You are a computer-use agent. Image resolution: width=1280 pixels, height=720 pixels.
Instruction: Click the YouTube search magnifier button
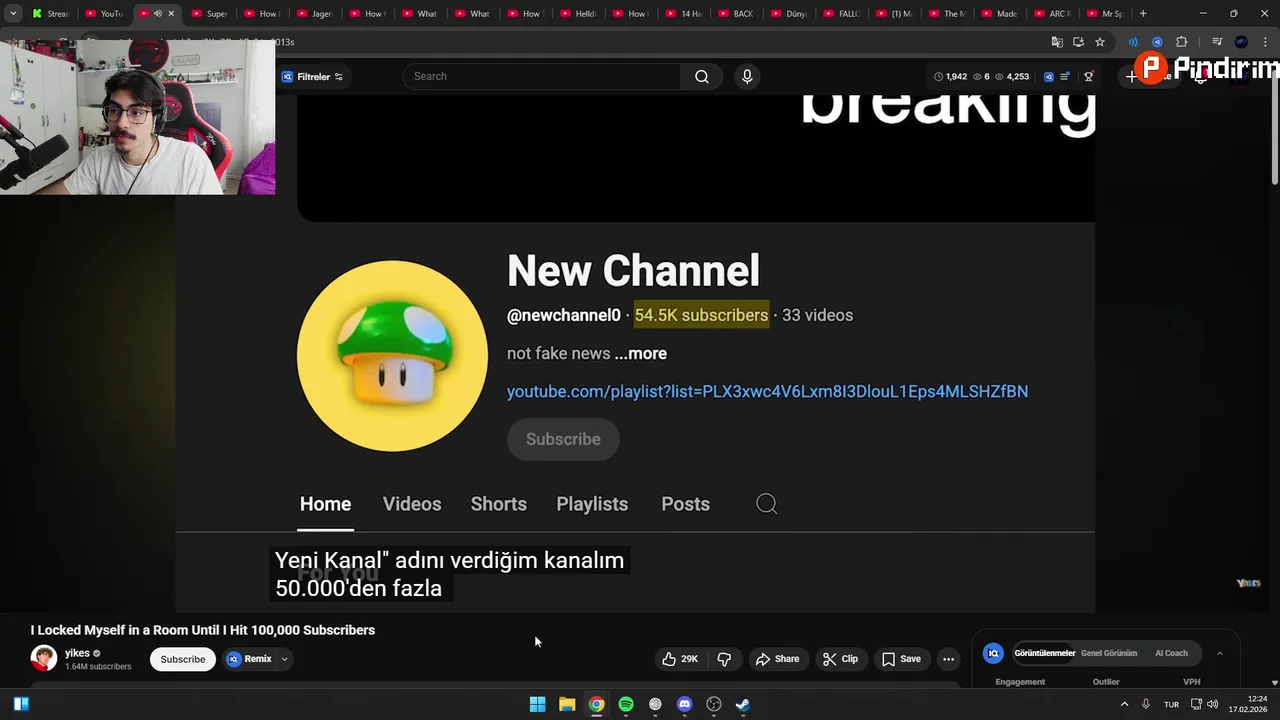click(x=702, y=77)
